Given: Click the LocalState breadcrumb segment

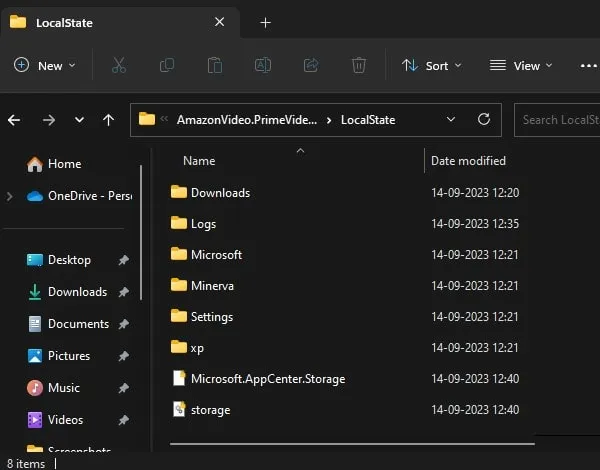Looking at the screenshot, I should (x=368, y=120).
